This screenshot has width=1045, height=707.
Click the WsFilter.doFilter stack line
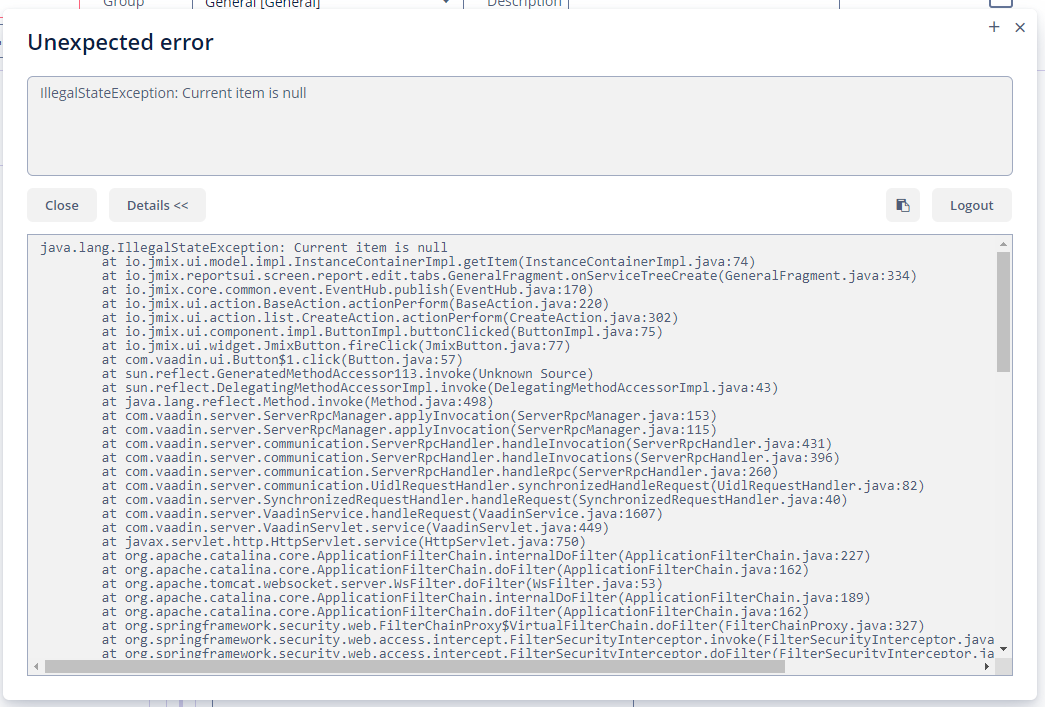[x=382, y=584]
